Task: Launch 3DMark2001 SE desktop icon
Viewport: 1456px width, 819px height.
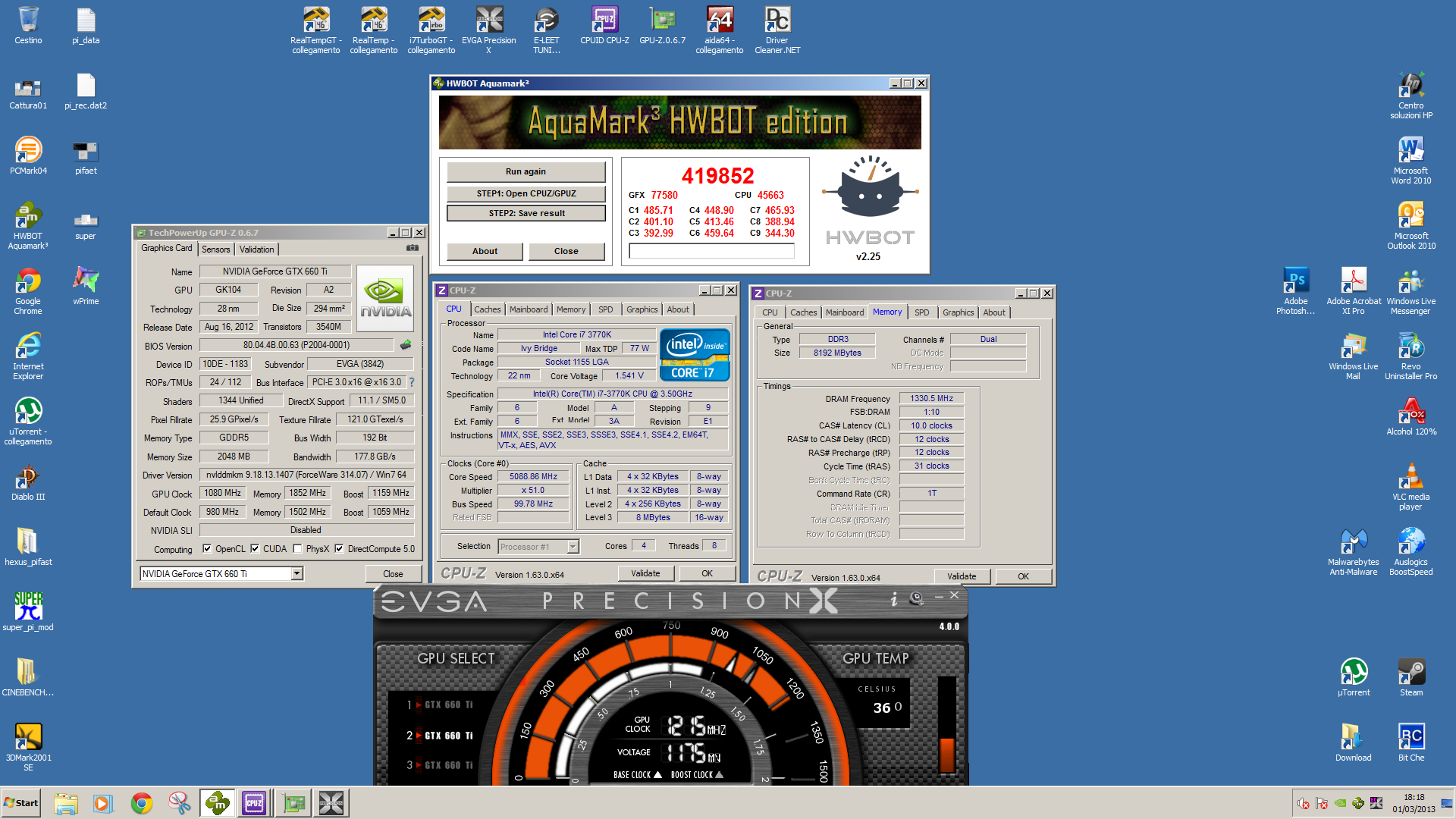Action: point(28,747)
